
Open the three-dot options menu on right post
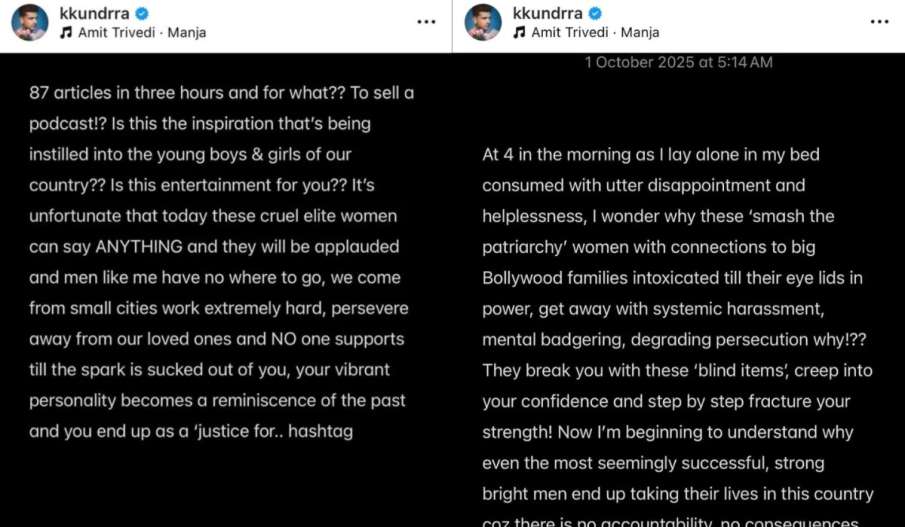pyautogui.click(x=879, y=21)
